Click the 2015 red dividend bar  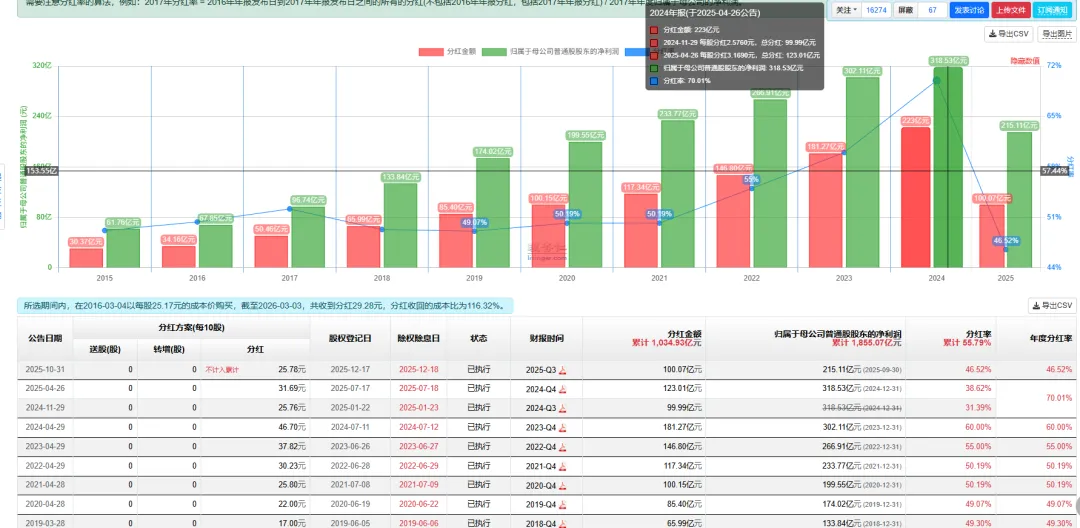(86, 257)
